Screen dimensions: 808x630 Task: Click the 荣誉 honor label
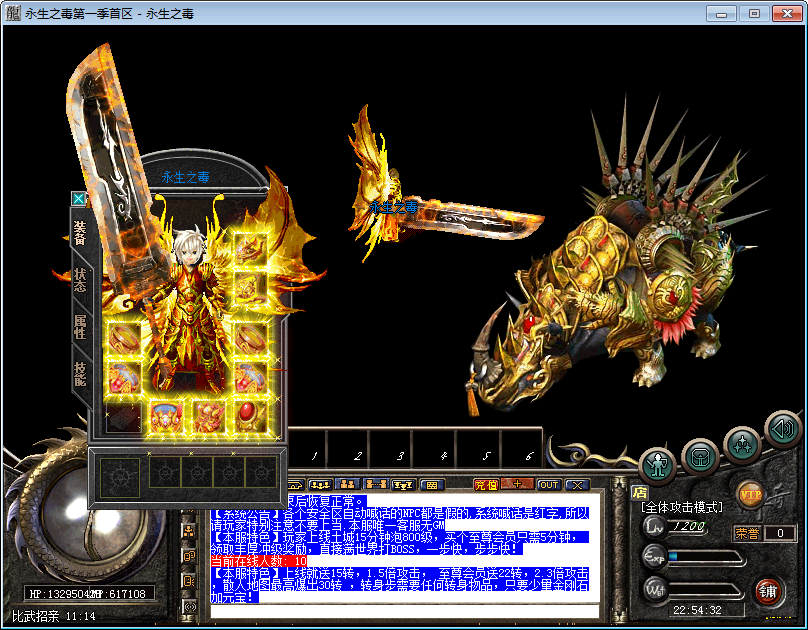pos(747,533)
